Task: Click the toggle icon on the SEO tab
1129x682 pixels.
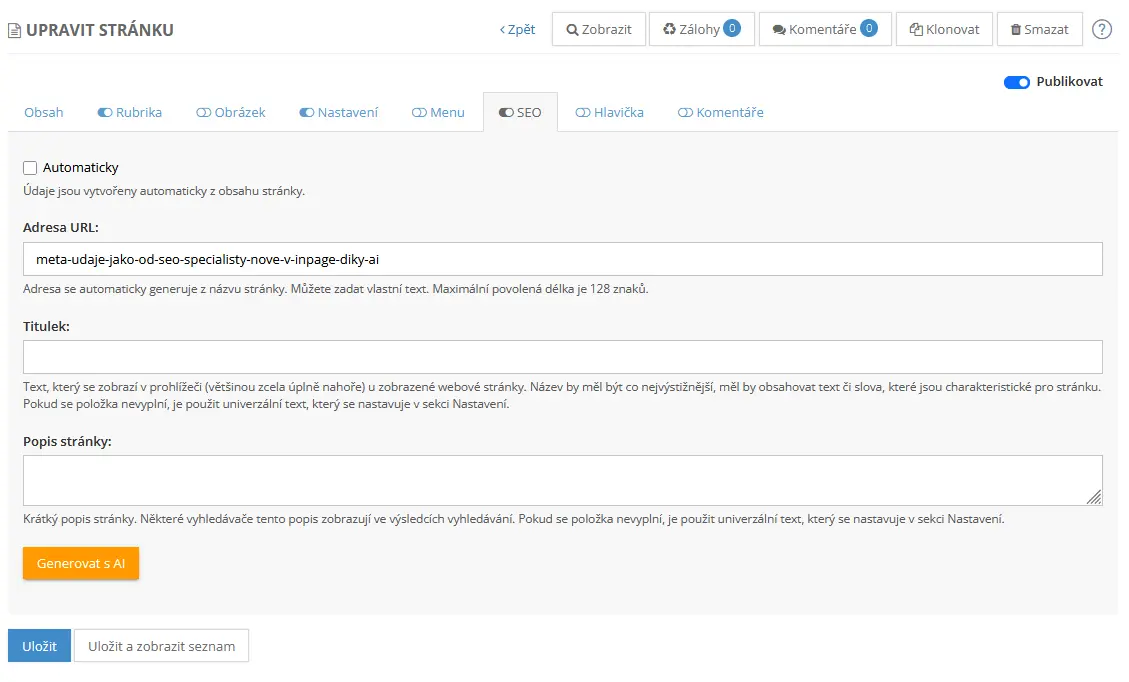Action: [507, 112]
